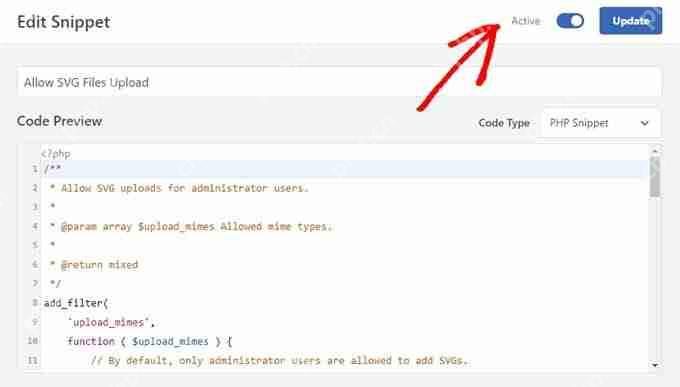Click the <?php opening tag line
Image resolution: width=680 pixels, height=387 pixels.
56,154
